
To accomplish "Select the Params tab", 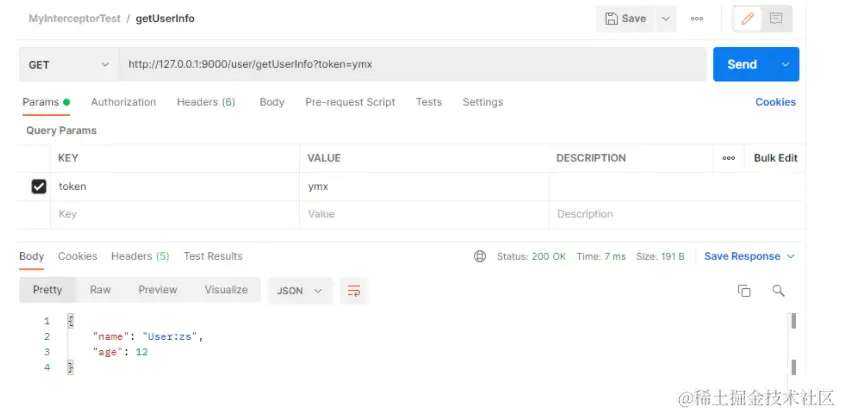I will (x=46, y=102).
